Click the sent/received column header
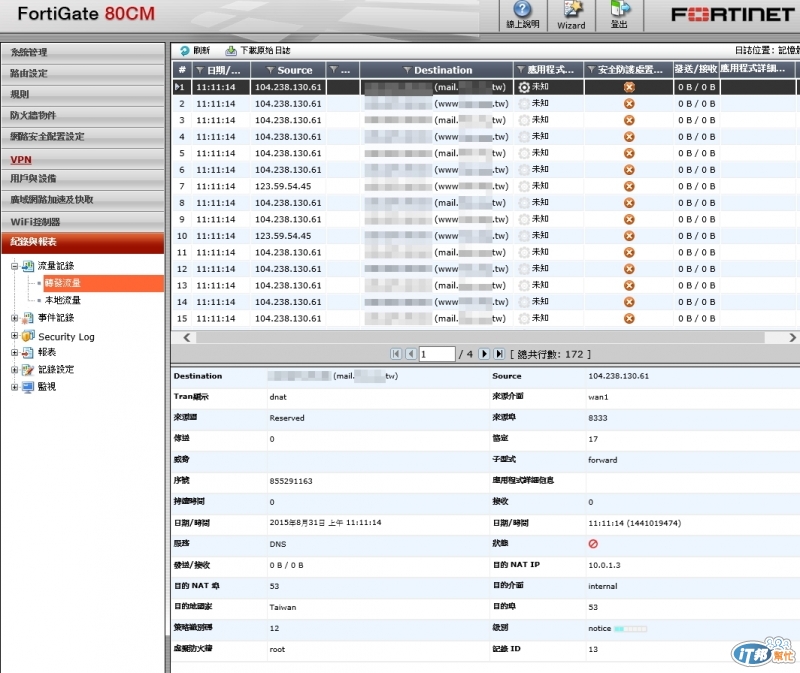This screenshot has height=673, width=800. point(696,69)
